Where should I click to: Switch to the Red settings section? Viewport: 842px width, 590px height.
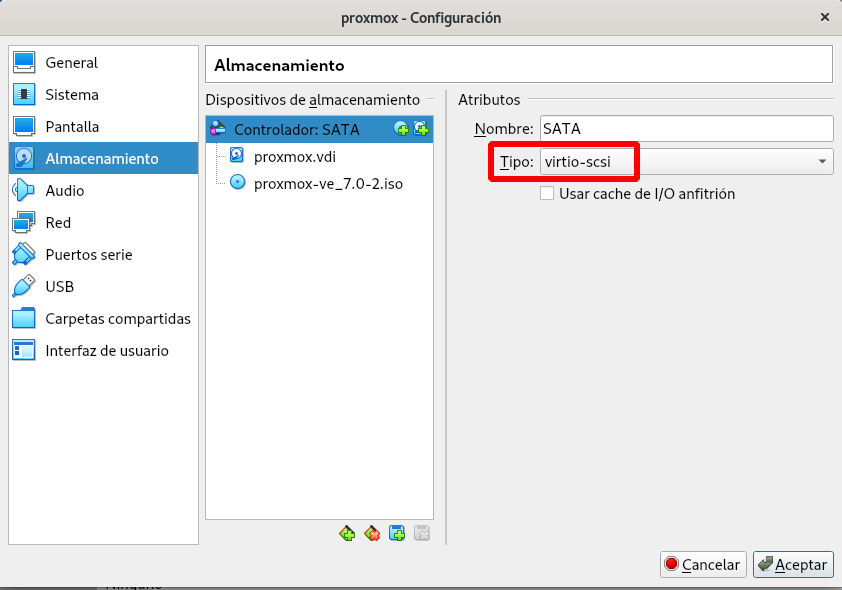click(58, 223)
